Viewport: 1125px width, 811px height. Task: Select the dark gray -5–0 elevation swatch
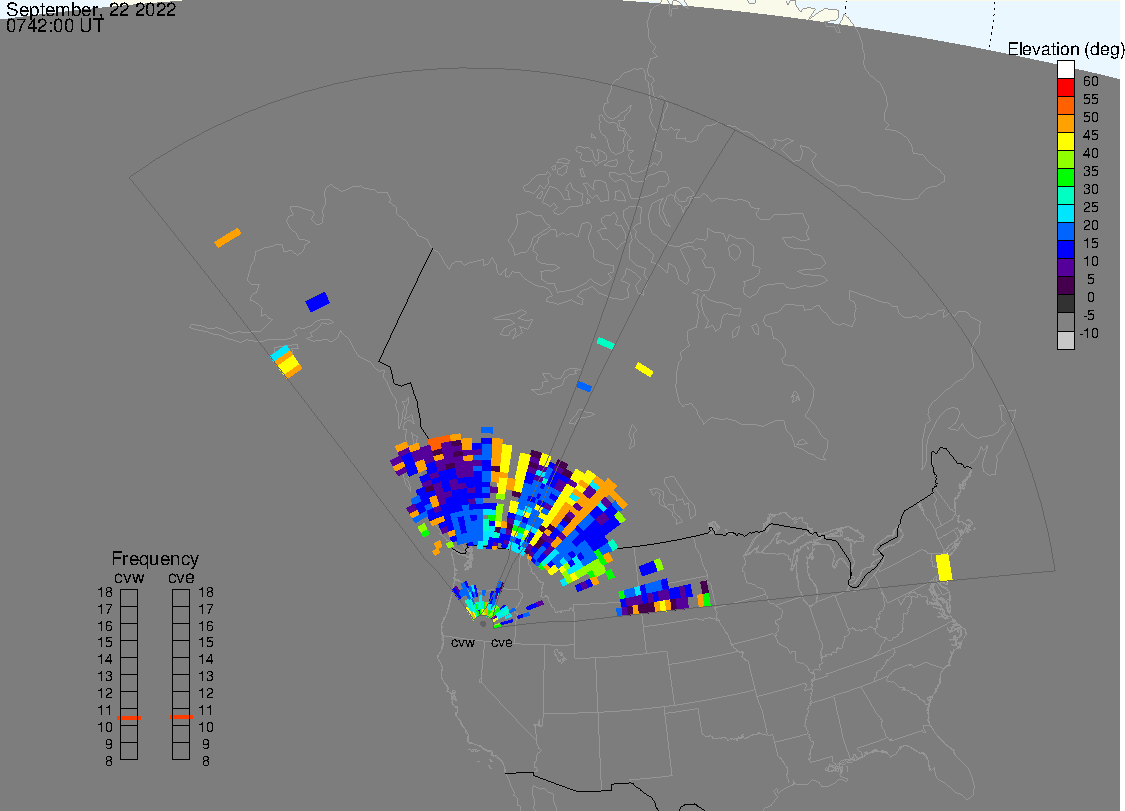click(x=1065, y=304)
